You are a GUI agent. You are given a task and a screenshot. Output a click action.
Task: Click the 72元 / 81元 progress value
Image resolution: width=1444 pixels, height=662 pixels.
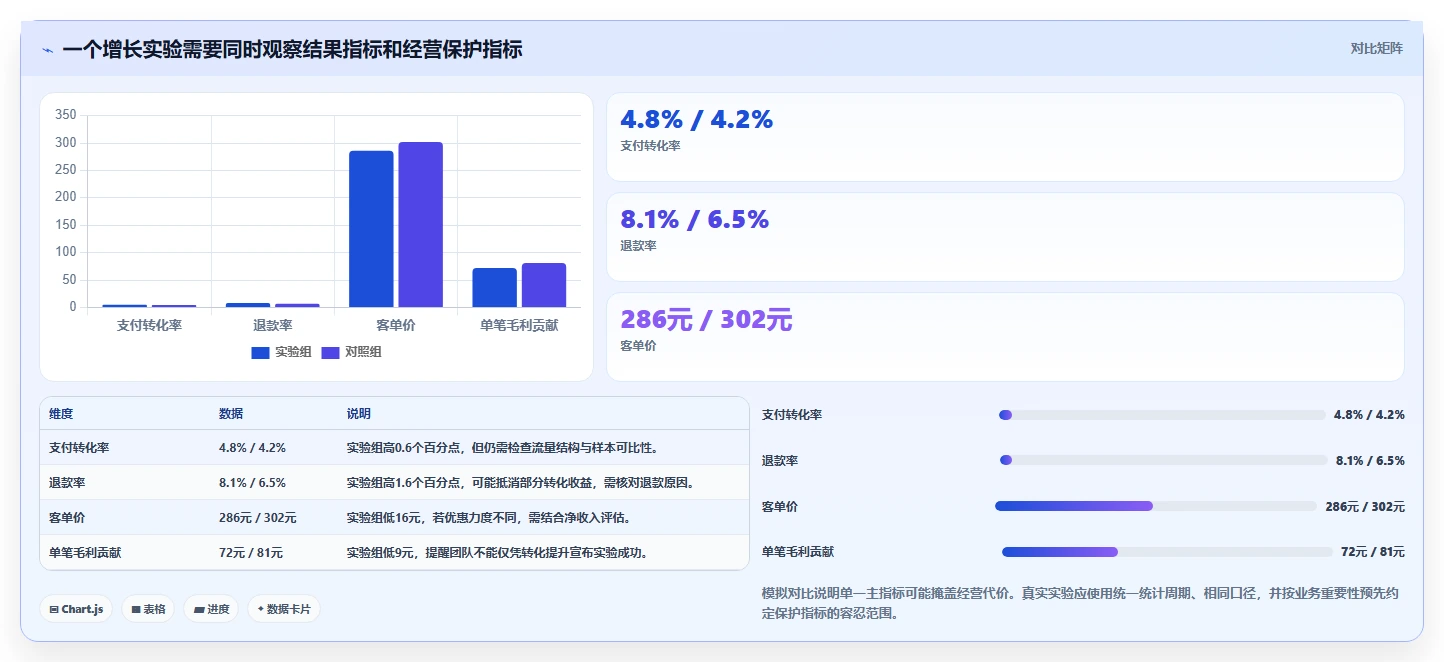(1373, 552)
